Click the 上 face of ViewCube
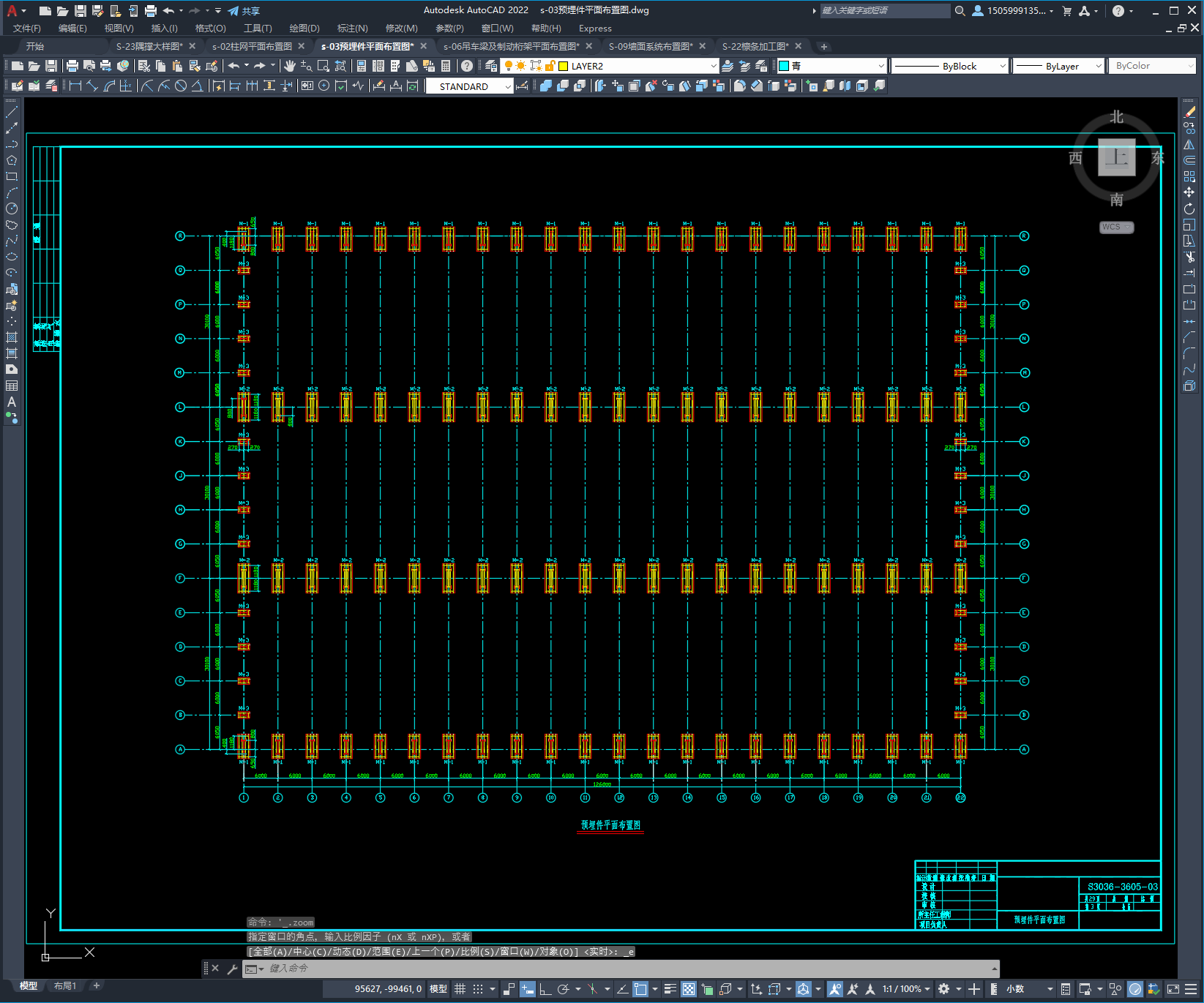The width and height of the screenshot is (1204, 1003). click(1116, 157)
